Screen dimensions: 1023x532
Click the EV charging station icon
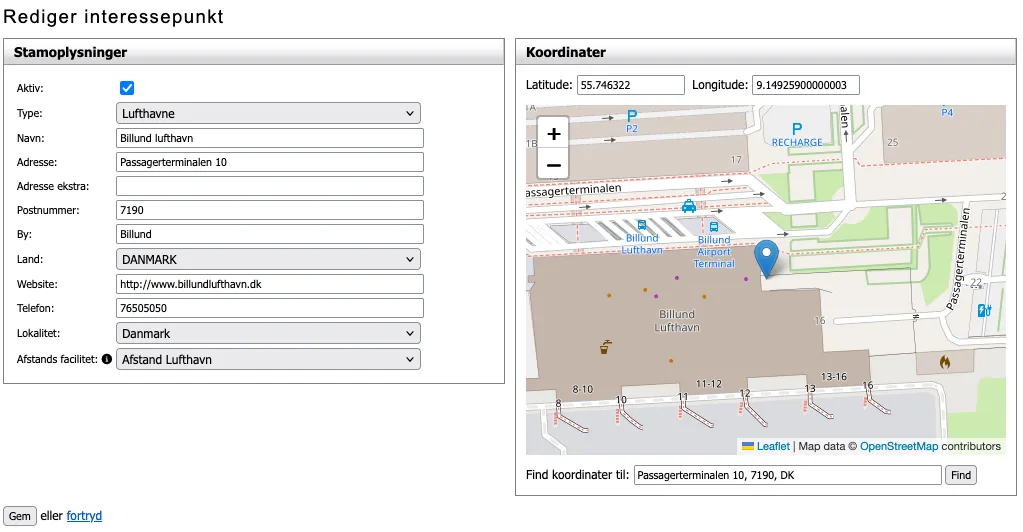pyautogui.click(x=982, y=311)
